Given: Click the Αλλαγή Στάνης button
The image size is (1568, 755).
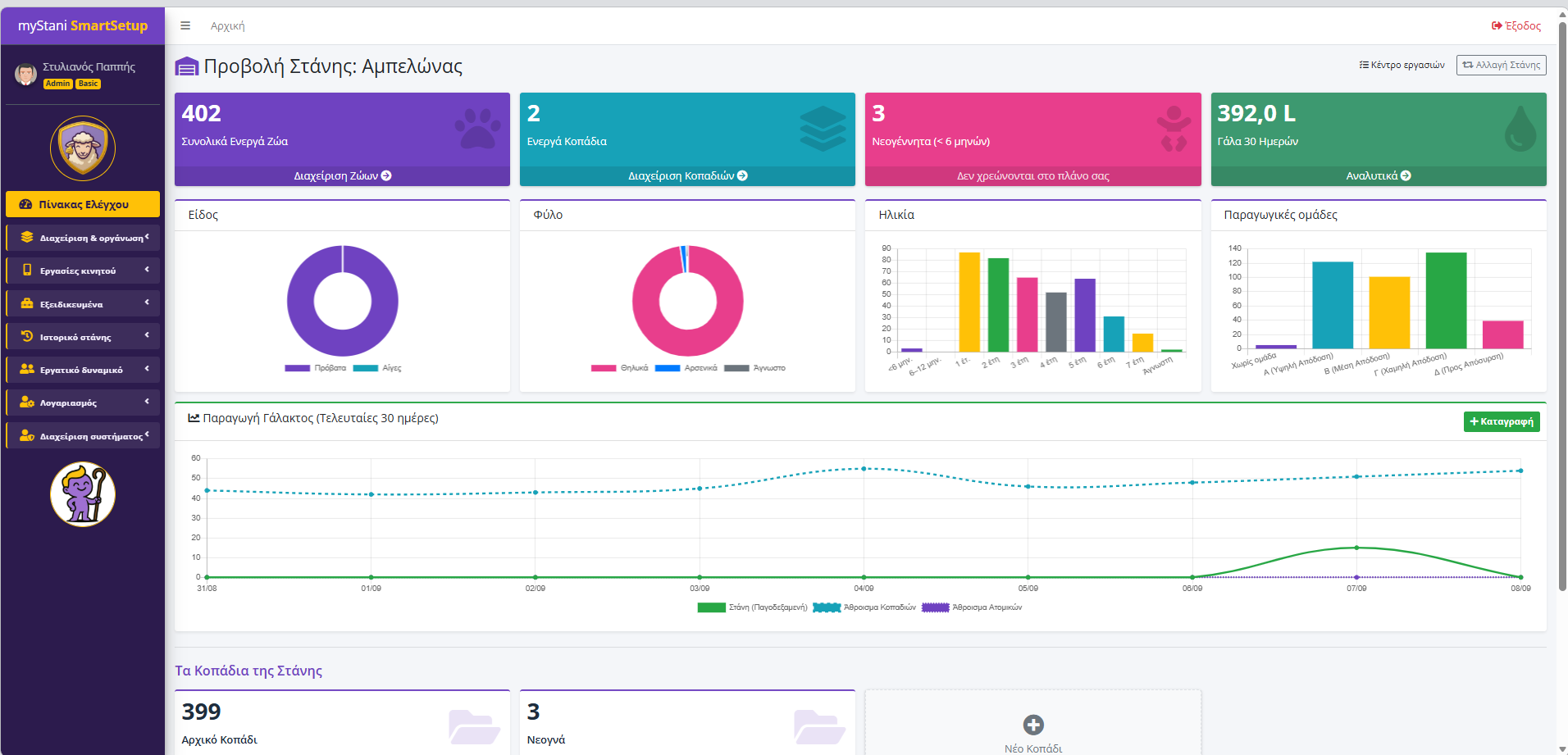Looking at the screenshot, I should coord(1501,65).
